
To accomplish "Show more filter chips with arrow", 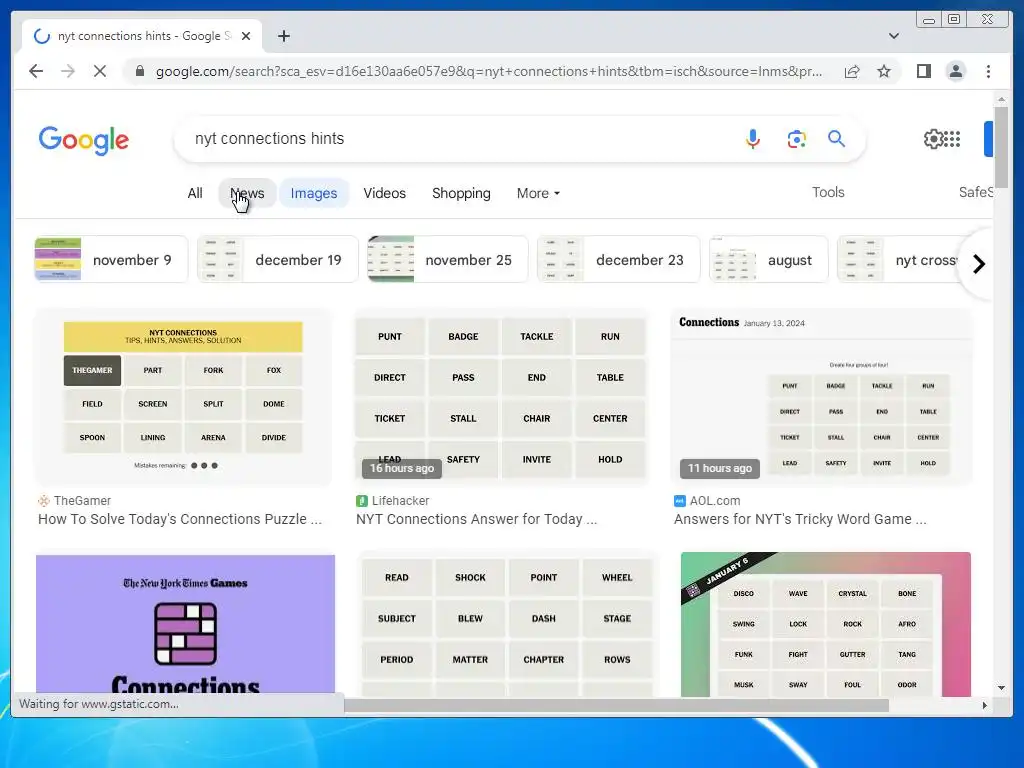I will [x=978, y=264].
